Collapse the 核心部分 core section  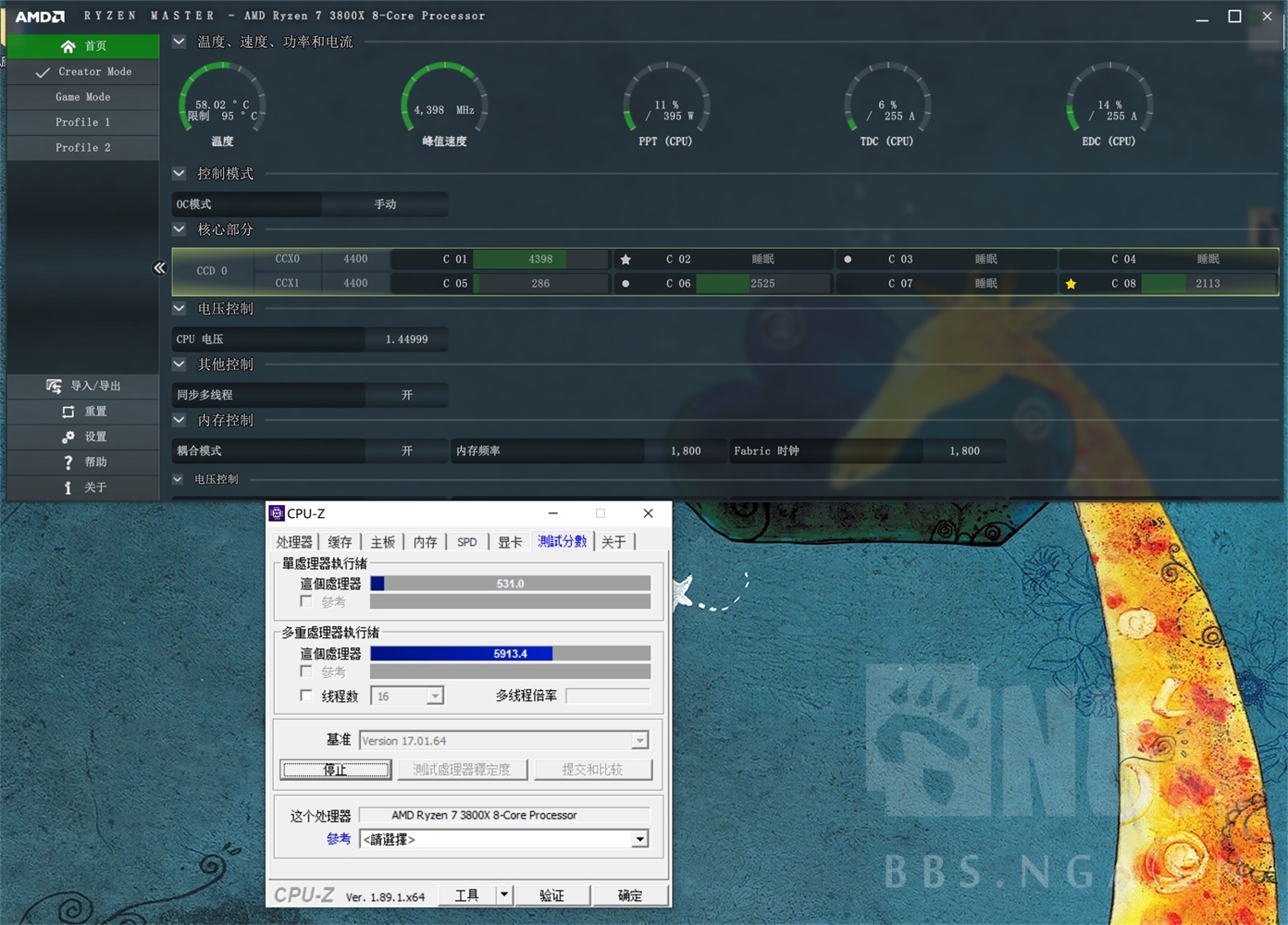point(178,229)
